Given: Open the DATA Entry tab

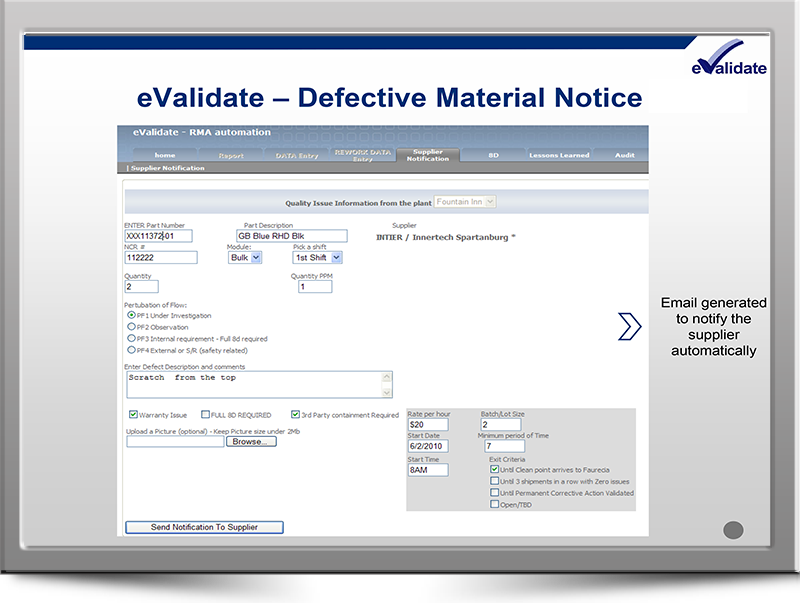Looking at the screenshot, I should [x=297, y=155].
